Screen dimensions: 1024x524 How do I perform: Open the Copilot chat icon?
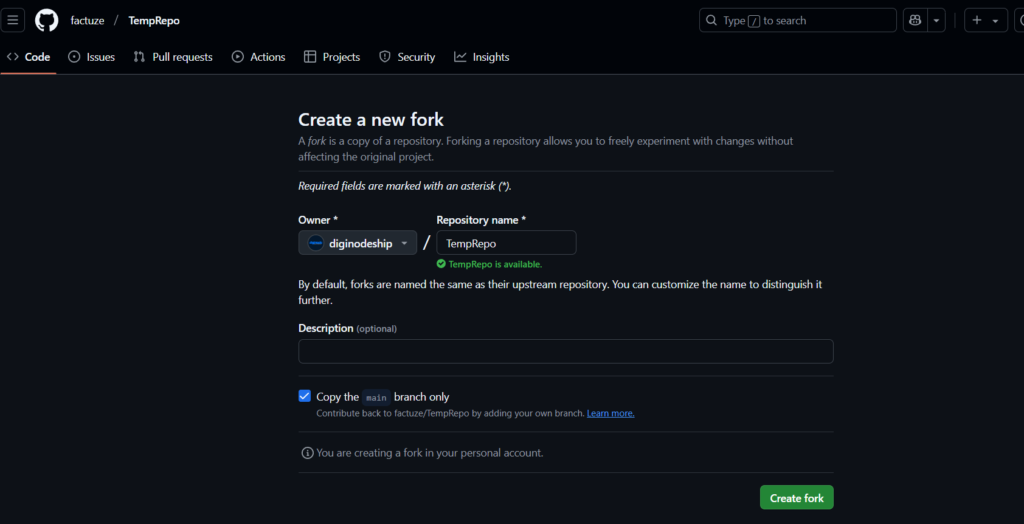[x=915, y=20]
